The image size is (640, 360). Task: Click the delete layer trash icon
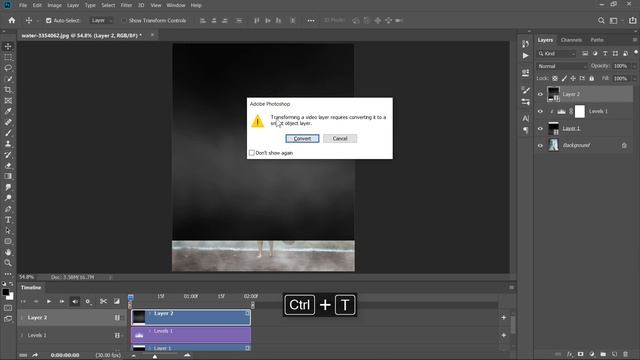(x=626, y=354)
